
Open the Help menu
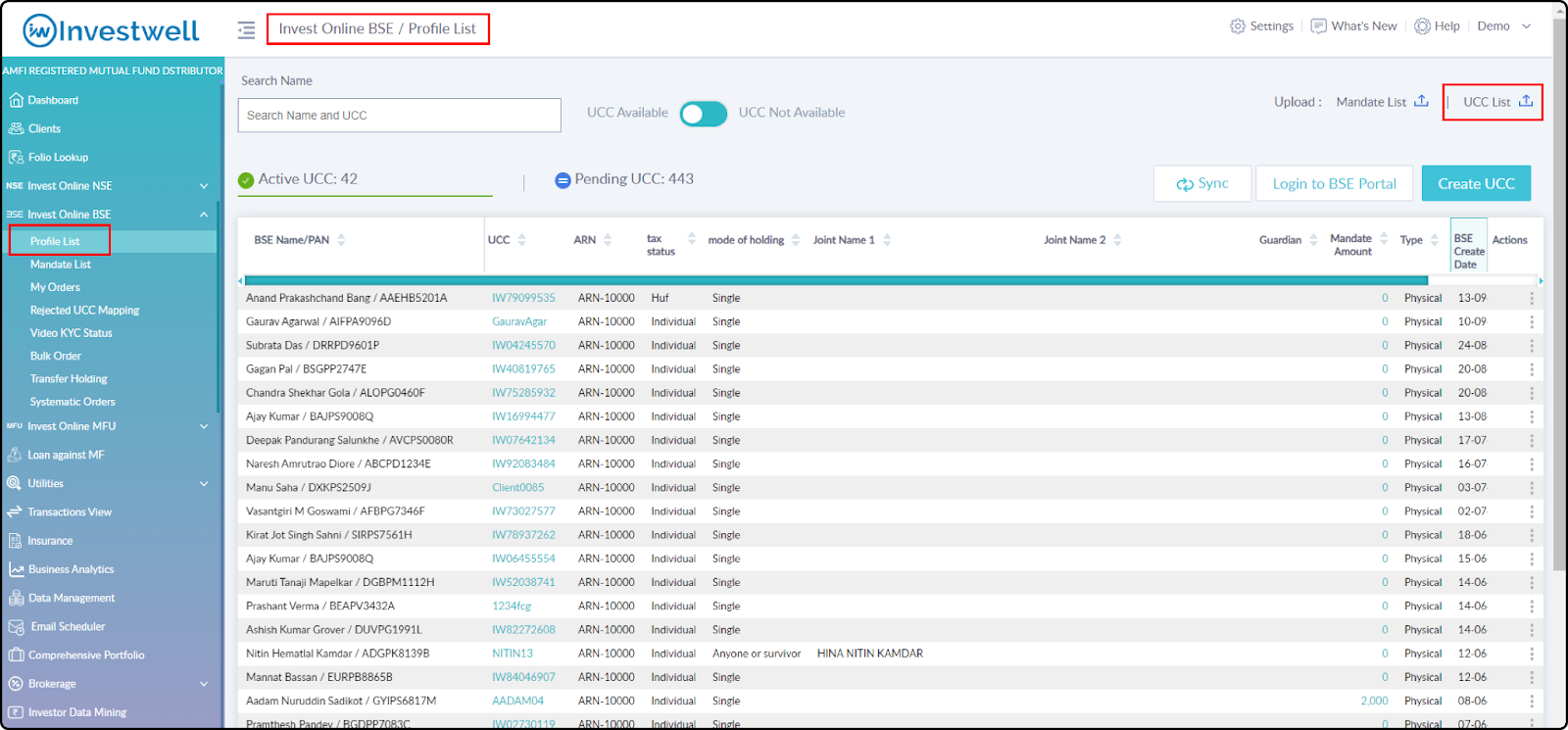coord(1437,26)
